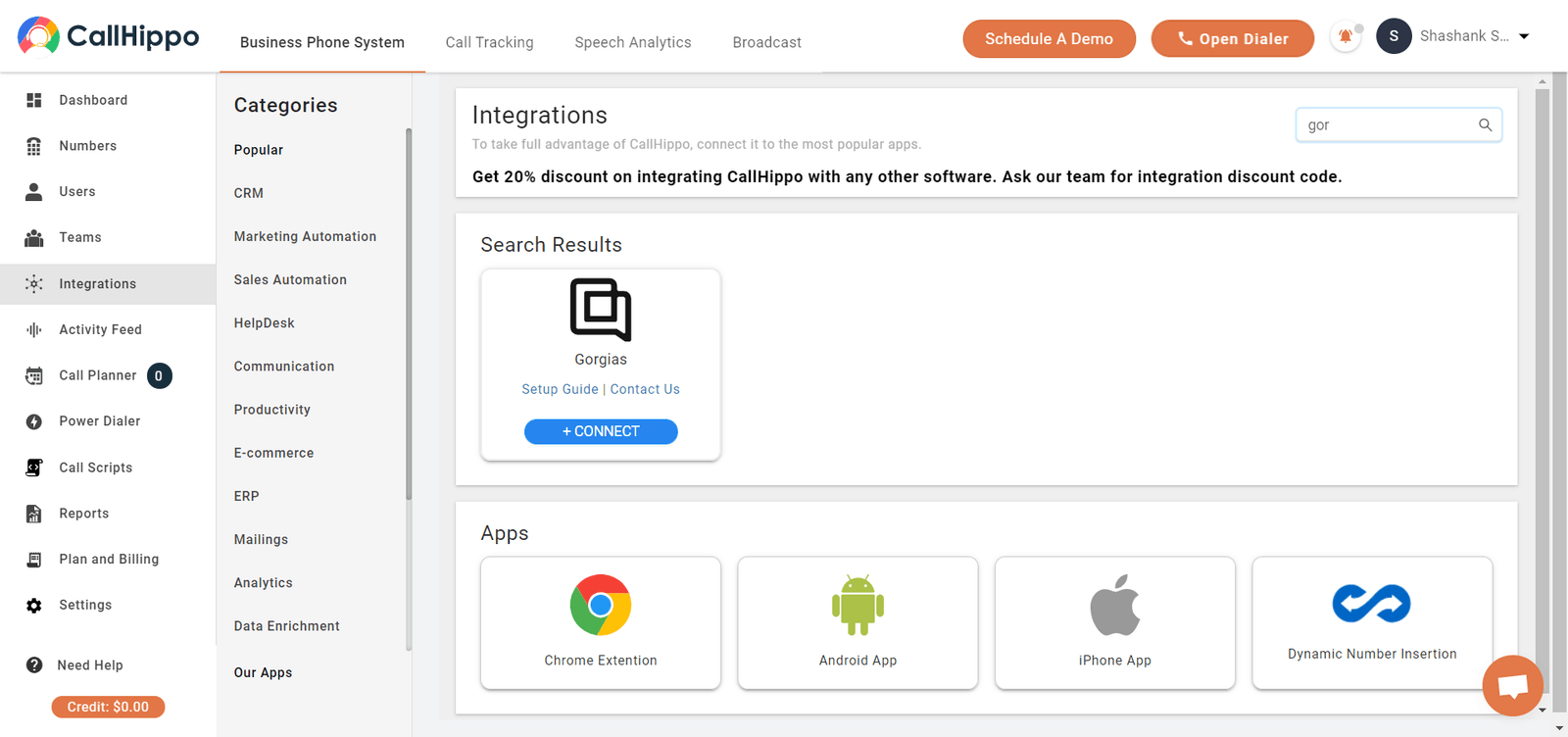
Task: Click the categories list scrollbar
Action: 409,314
